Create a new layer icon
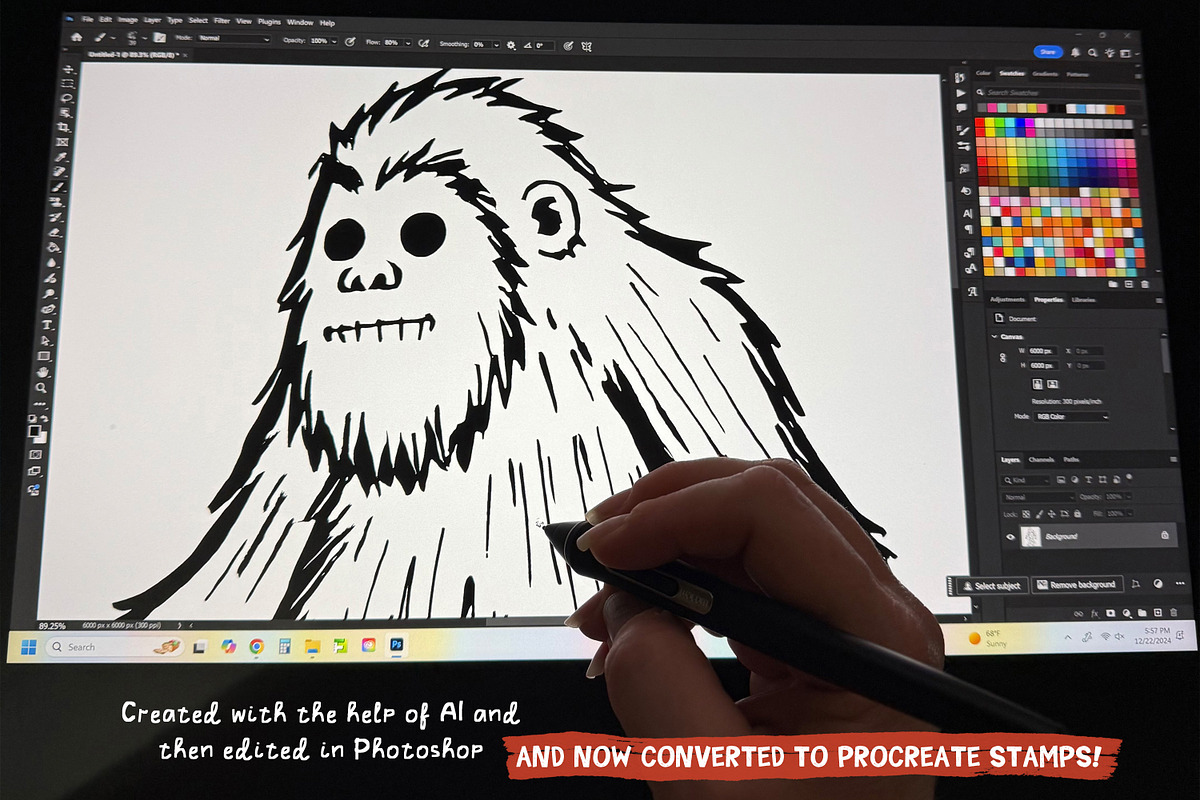This screenshot has width=1200, height=800. coord(1158,613)
